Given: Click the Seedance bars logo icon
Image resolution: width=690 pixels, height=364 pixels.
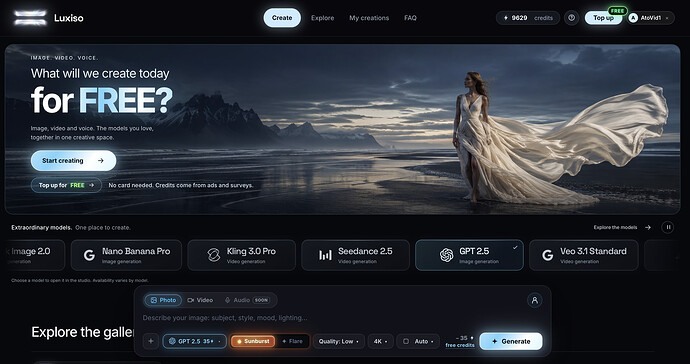Looking at the screenshot, I should coord(325,255).
